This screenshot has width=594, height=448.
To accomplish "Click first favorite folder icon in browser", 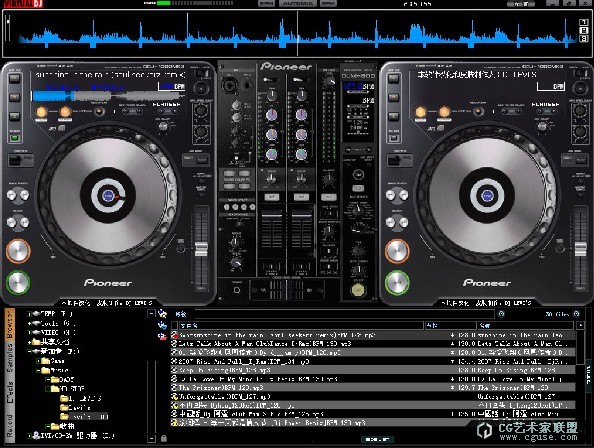I will 162,314.
